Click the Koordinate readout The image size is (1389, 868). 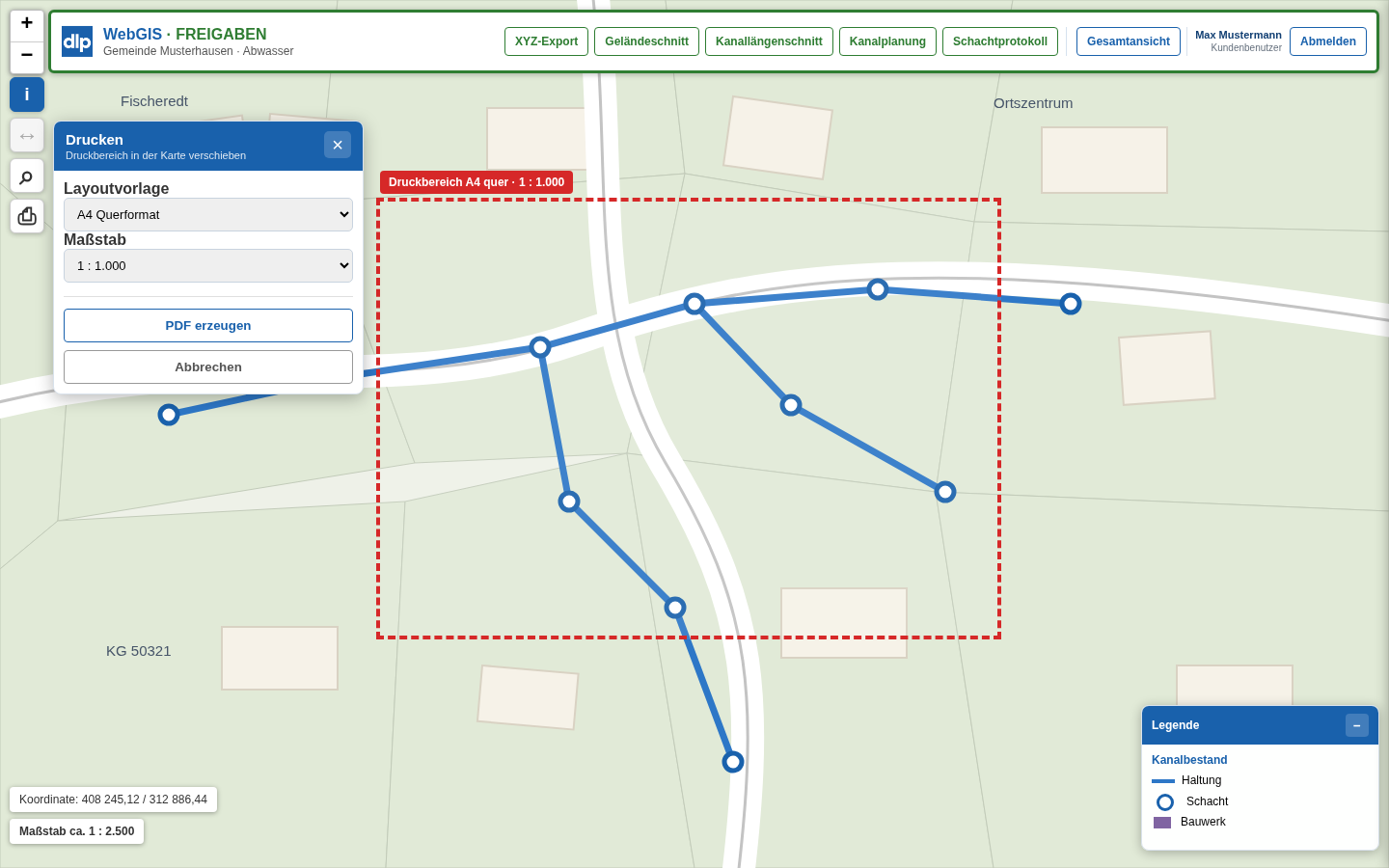click(113, 800)
